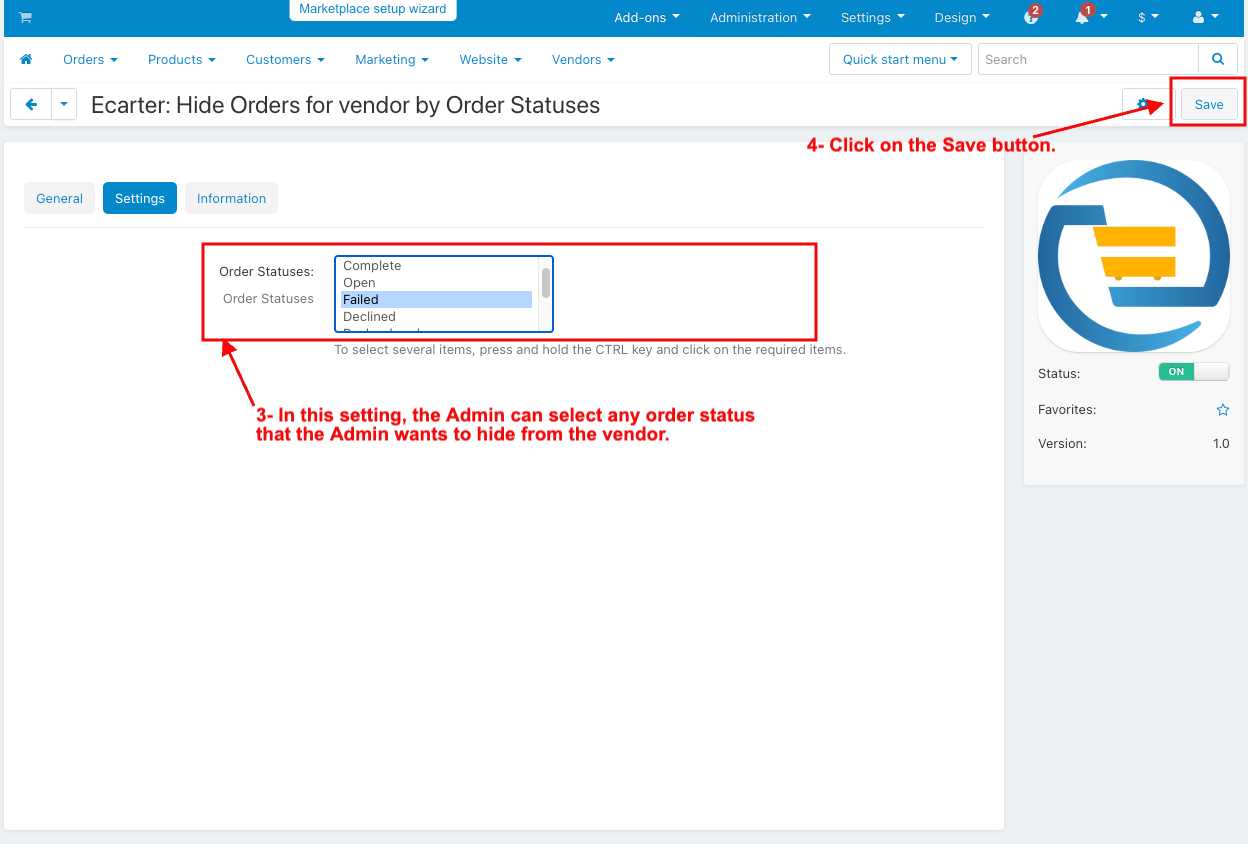Open the Orders menu
Screen dimensions: 1248x844
(x=90, y=59)
